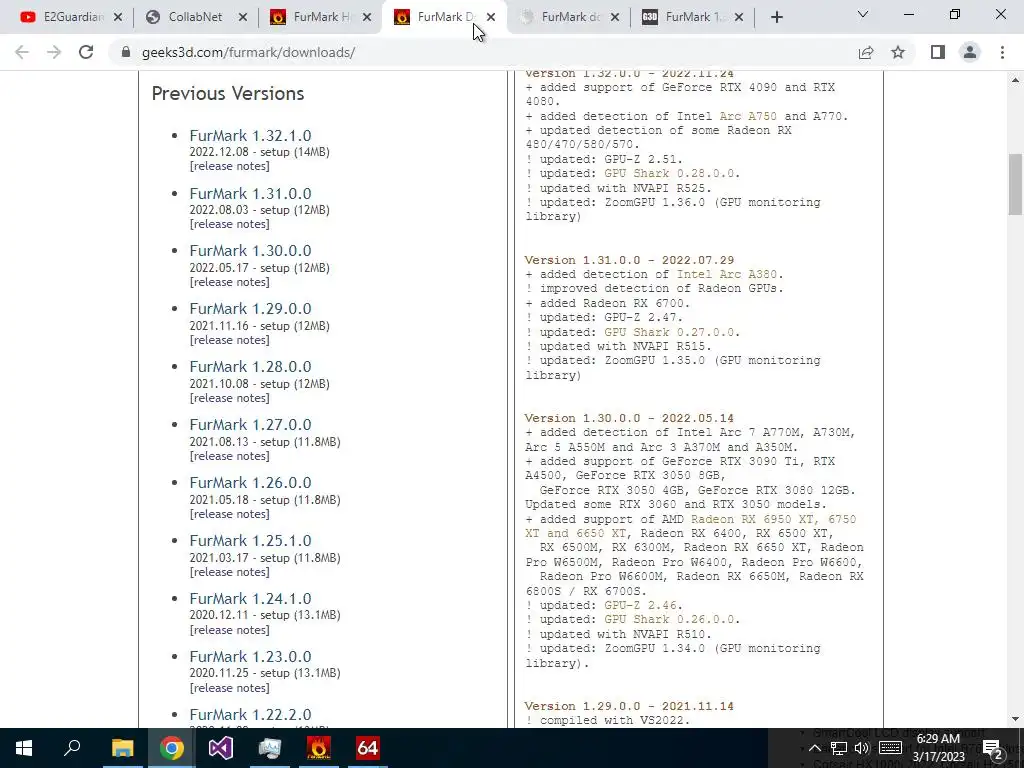
Task: Close the G3D FurMark tab
Action: pyautogui.click(x=739, y=18)
